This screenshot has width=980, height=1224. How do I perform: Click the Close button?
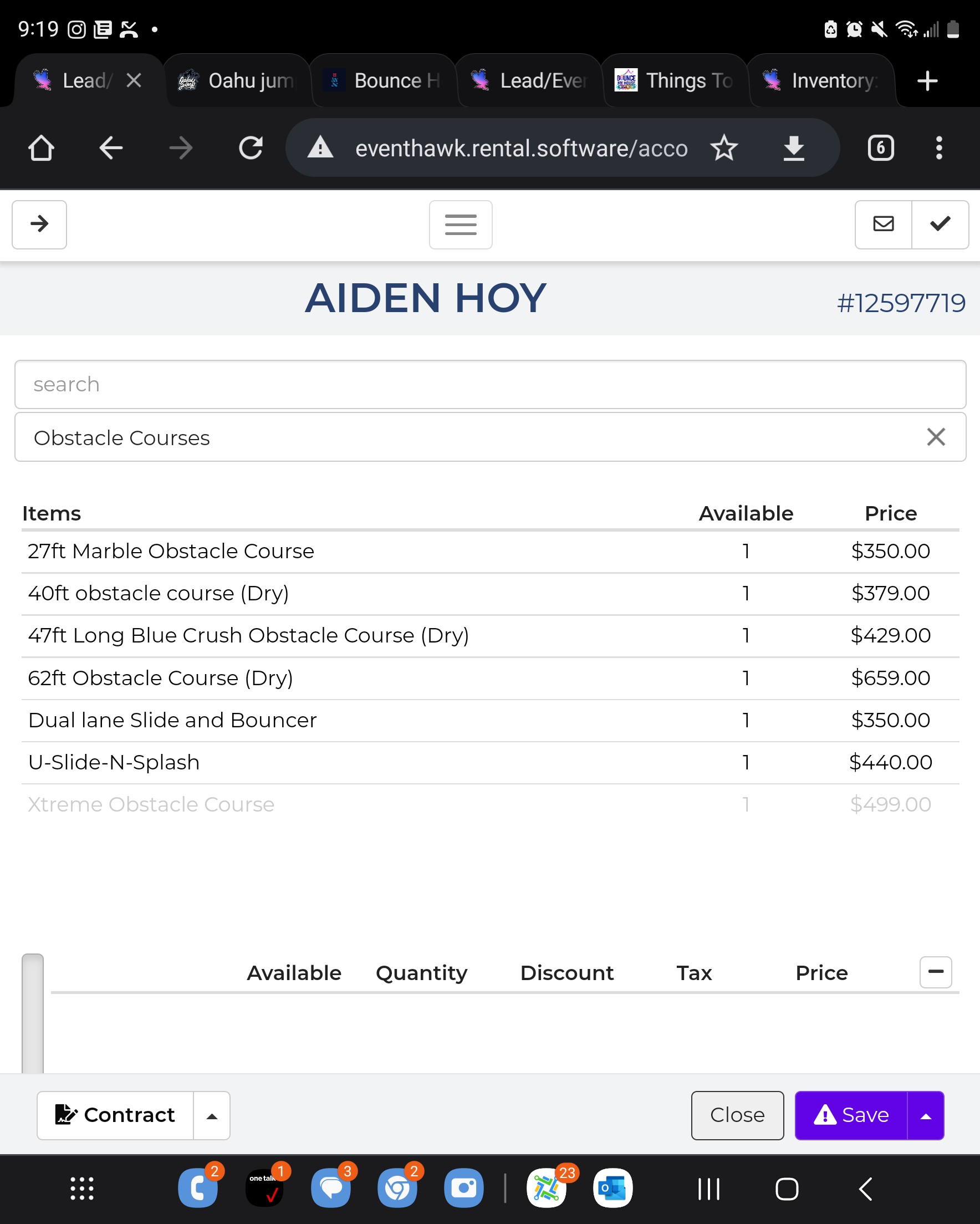[737, 1115]
